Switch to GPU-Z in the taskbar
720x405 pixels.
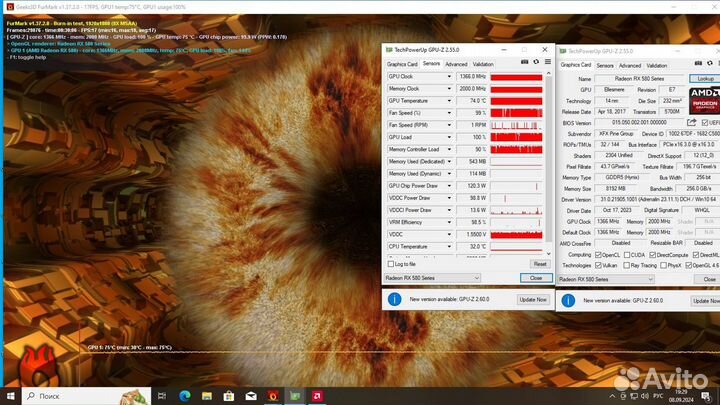coord(295,396)
